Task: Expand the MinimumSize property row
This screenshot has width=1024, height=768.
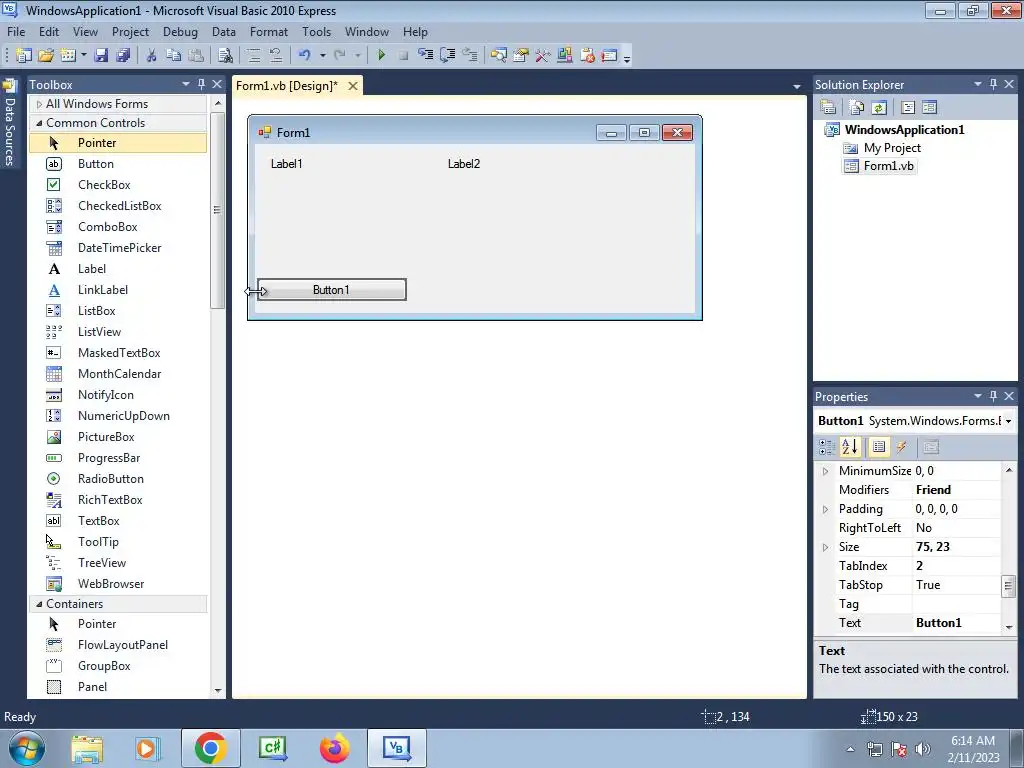Action: point(825,472)
